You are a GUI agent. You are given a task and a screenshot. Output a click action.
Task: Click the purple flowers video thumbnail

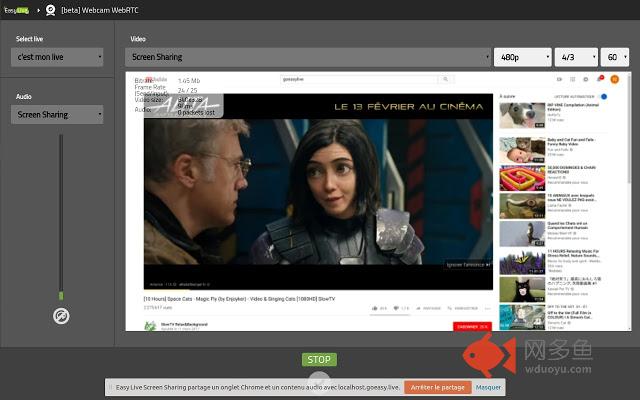coord(522,261)
